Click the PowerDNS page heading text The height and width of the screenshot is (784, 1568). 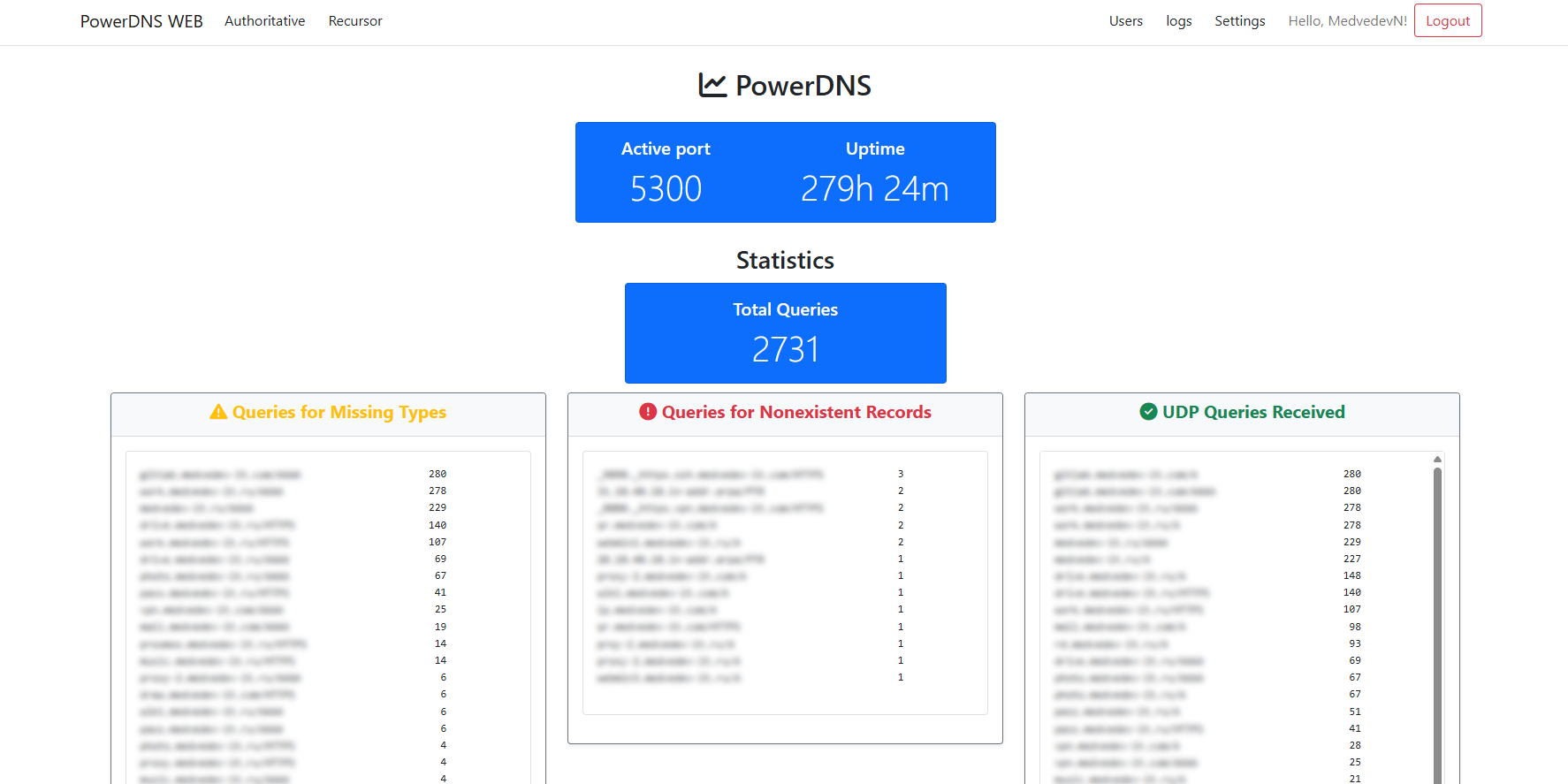pyautogui.click(x=803, y=86)
